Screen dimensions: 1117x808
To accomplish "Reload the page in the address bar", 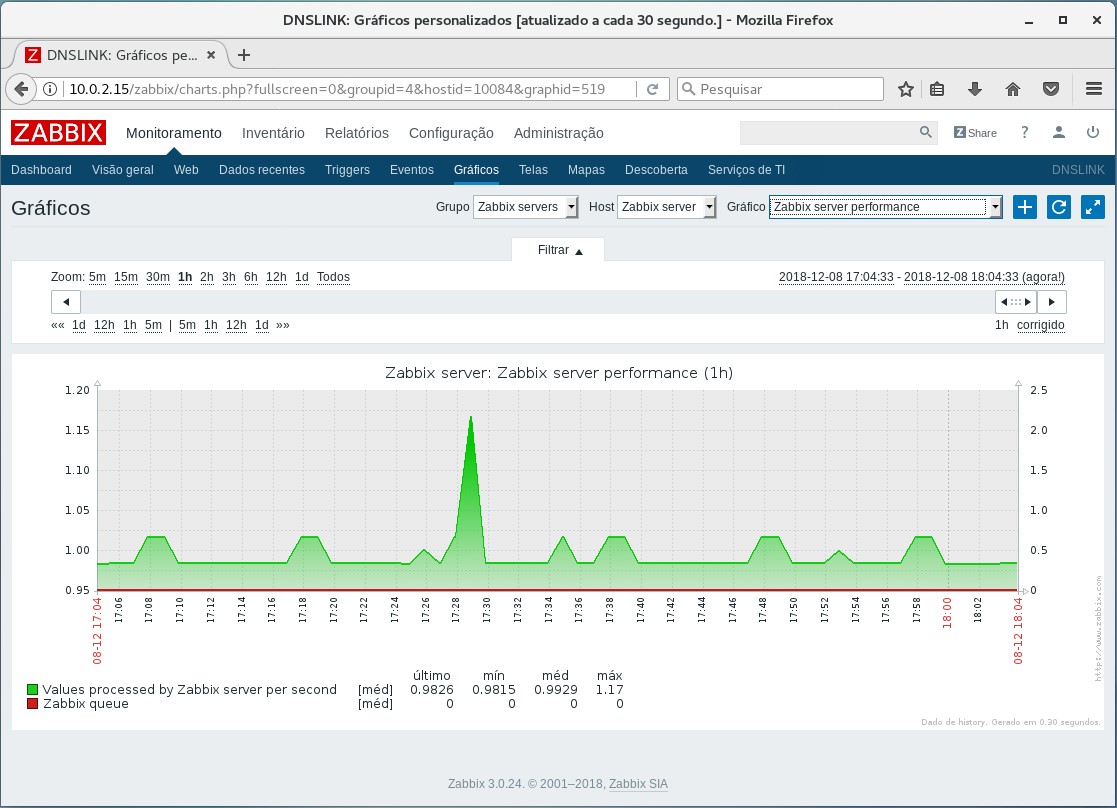I will coord(653,89).
